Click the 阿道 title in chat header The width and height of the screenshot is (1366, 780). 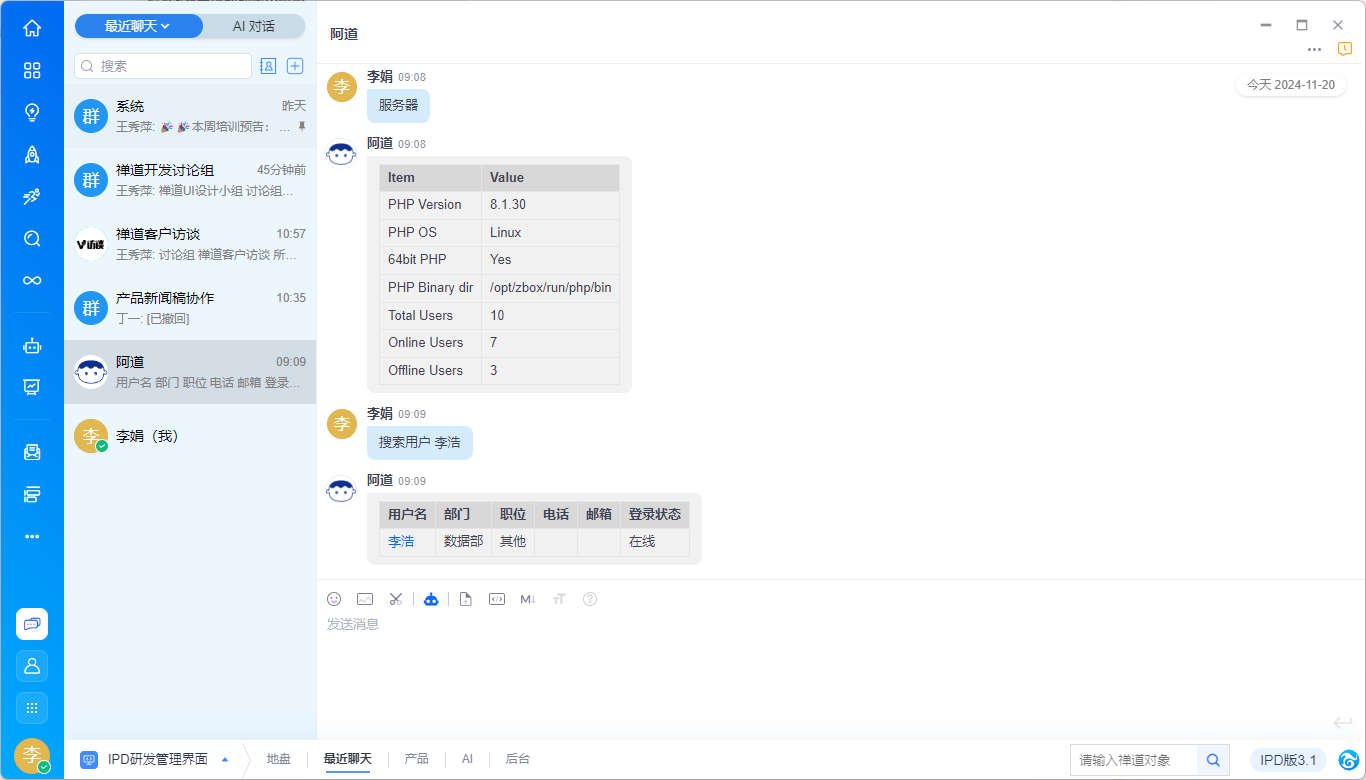(x=344, y=34)
